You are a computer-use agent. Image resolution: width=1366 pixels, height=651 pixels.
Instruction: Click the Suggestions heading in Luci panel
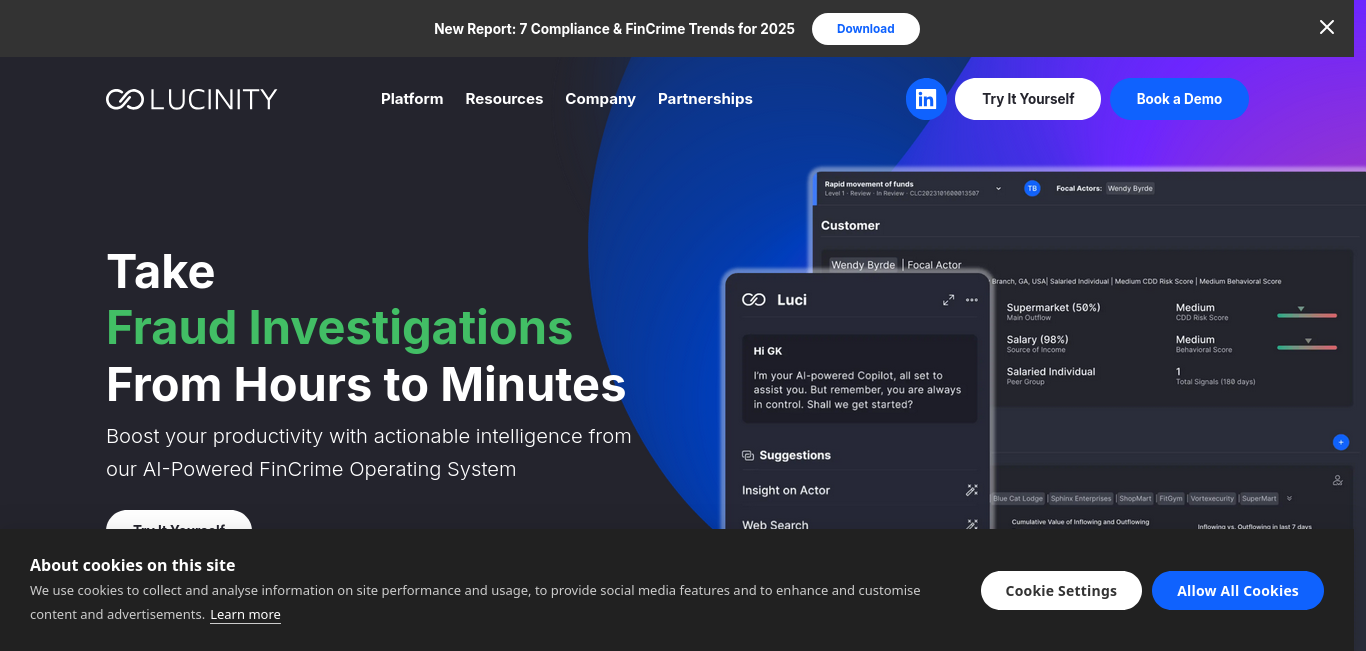pyautogui.click(x=795, y=455)
